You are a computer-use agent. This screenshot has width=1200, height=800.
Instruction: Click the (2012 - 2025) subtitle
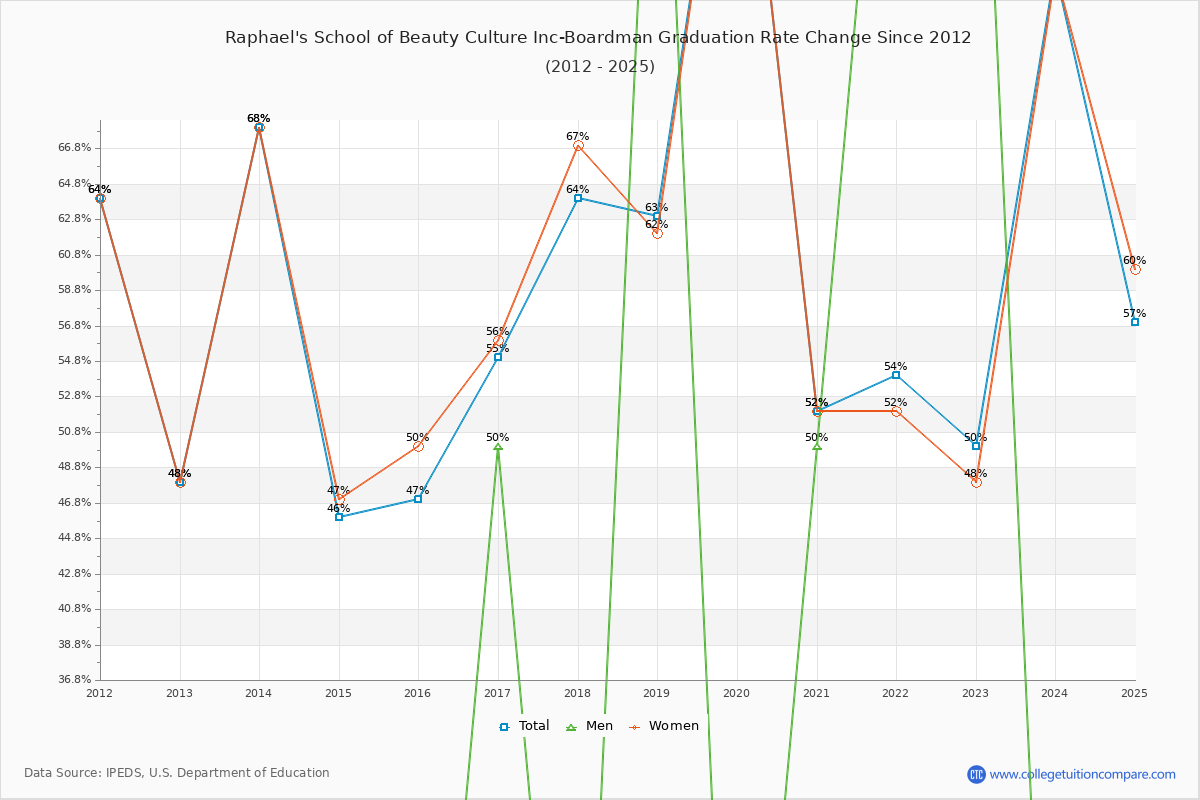(x=600, y=67)
